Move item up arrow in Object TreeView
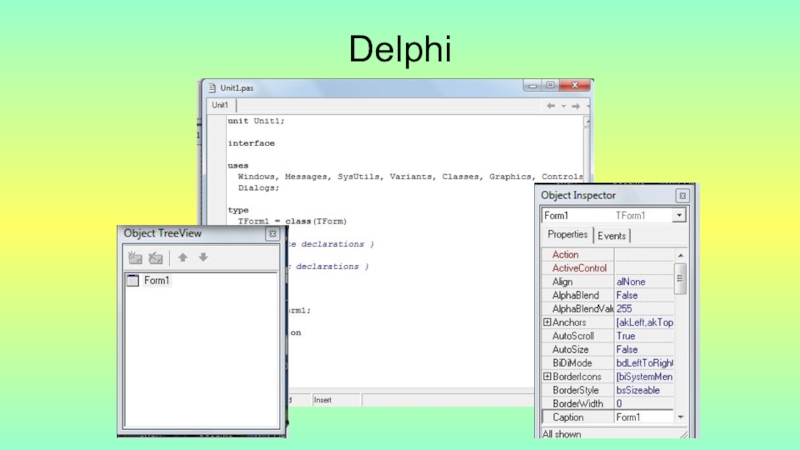This screenshot has width=800, height=450. (x=183, y=258)
